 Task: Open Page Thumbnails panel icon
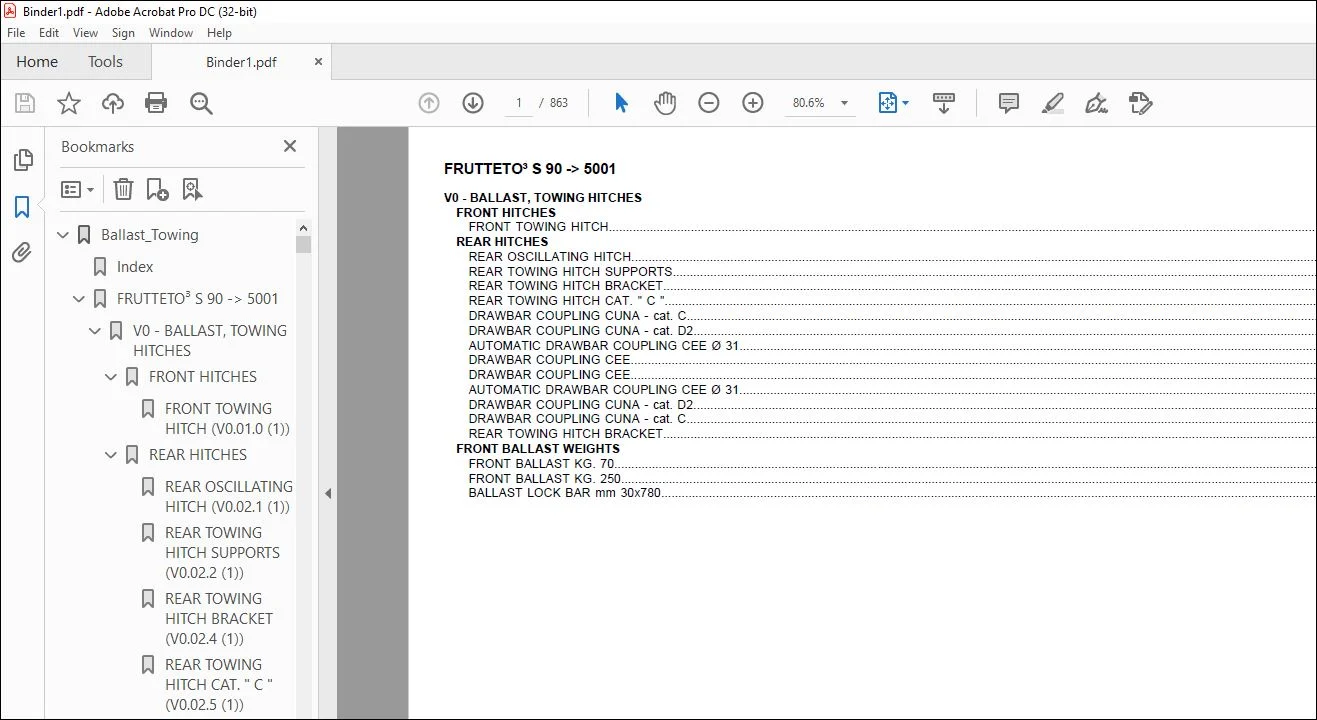coord(22,160)
